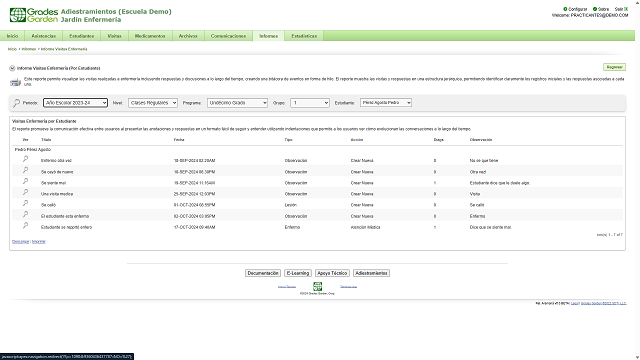View details of 'Enfermo otra vez' visit
This screenshot has height=360, width=640.
pos(25,159)
